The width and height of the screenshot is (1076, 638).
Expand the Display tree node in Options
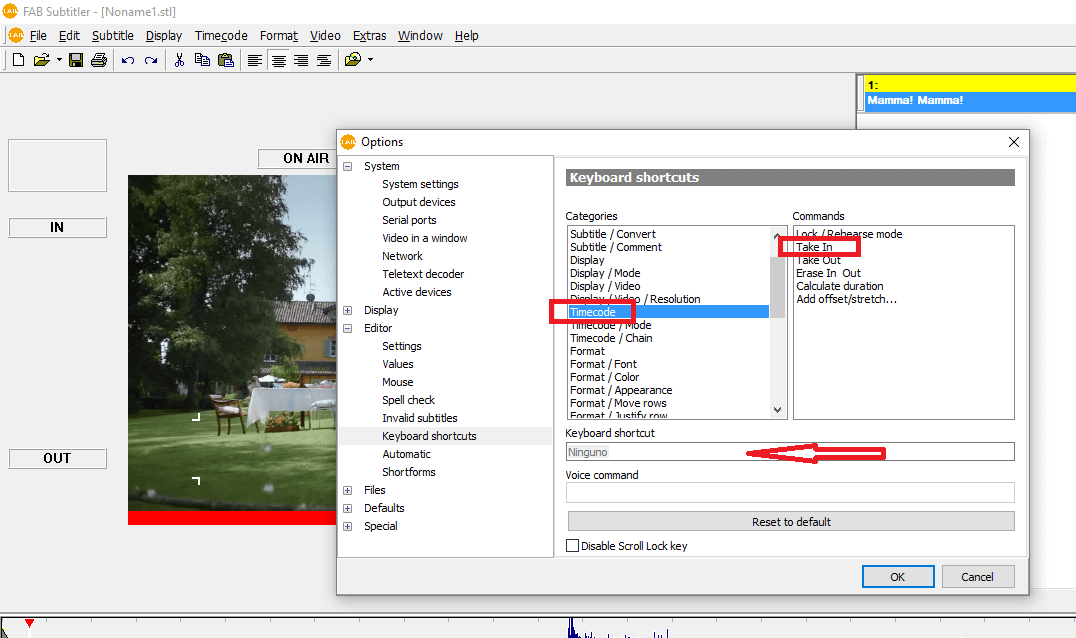(x=347, y=310)
